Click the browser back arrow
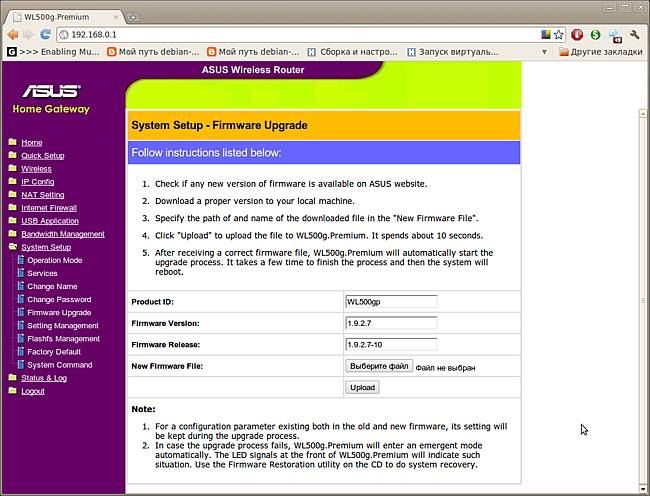The height and width of the screenshot is (496, 650). coord(10,34)
